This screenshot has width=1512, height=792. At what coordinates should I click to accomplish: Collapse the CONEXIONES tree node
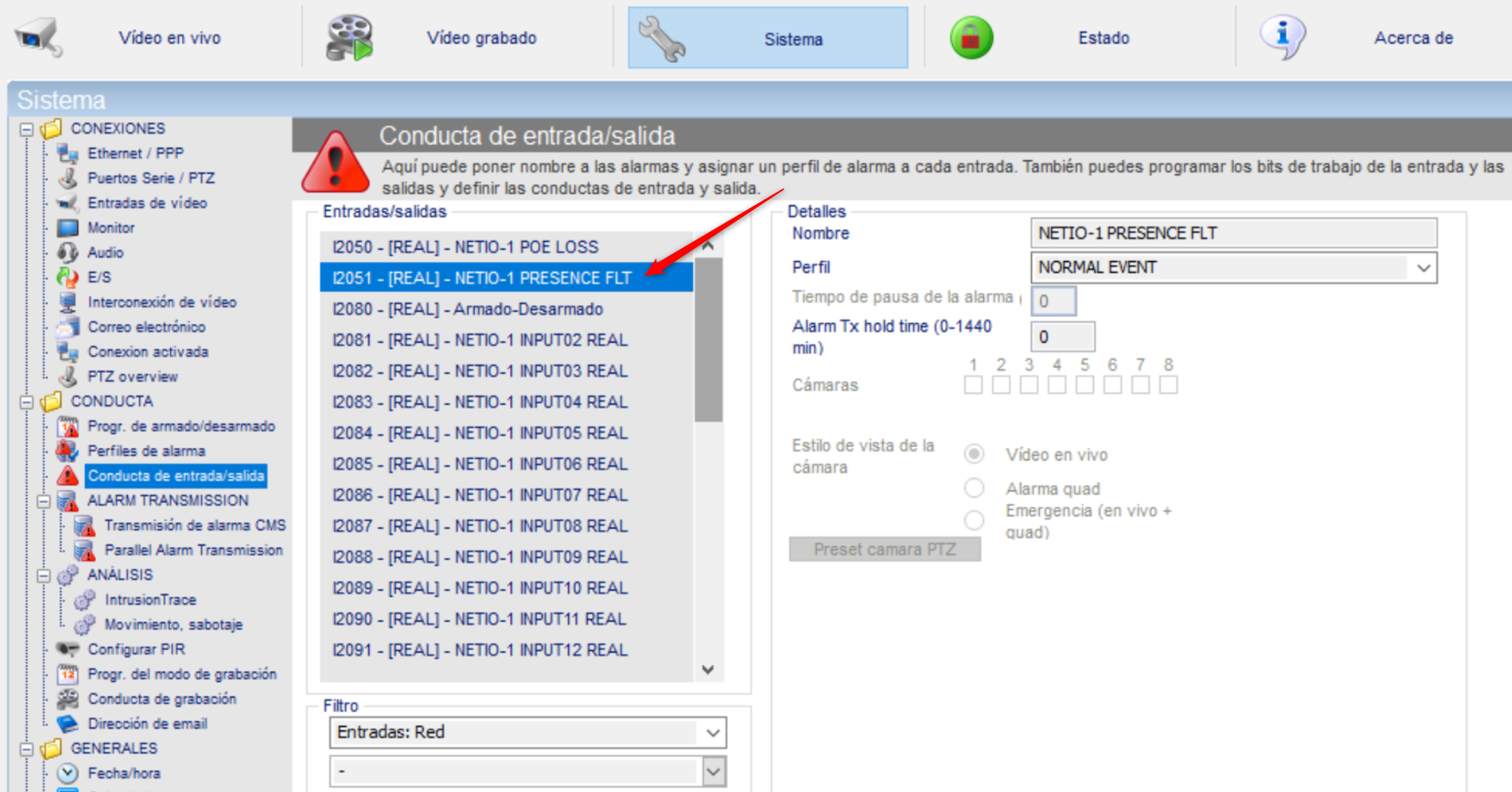27,129
